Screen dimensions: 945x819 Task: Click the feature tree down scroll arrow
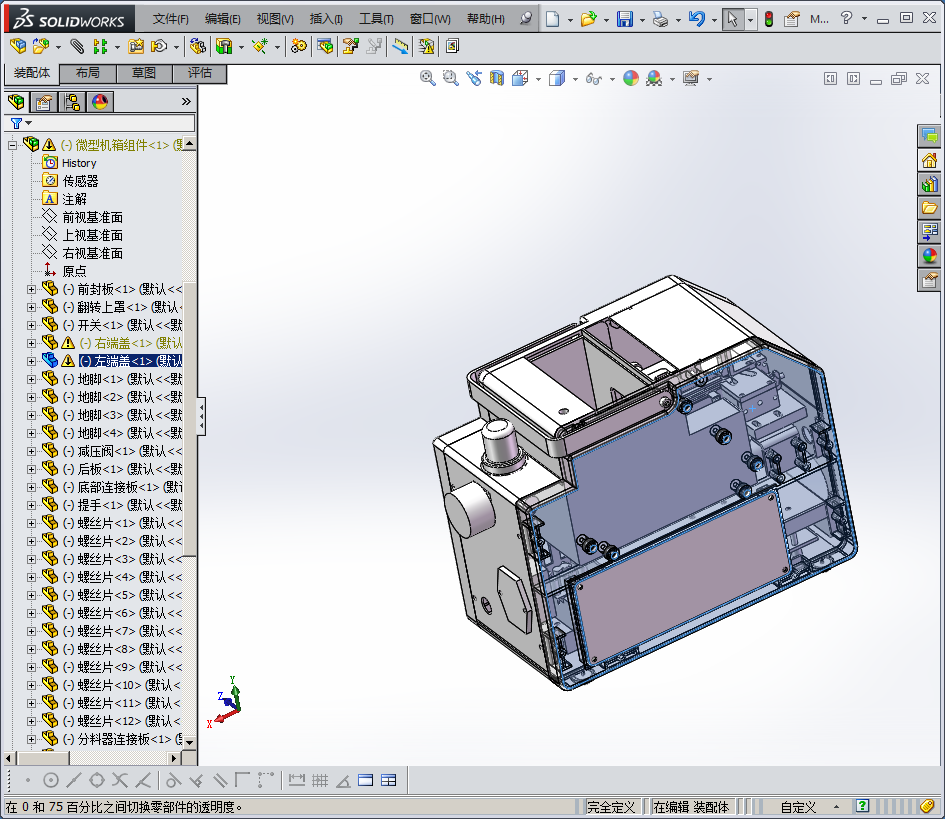(x=189, y=742)
